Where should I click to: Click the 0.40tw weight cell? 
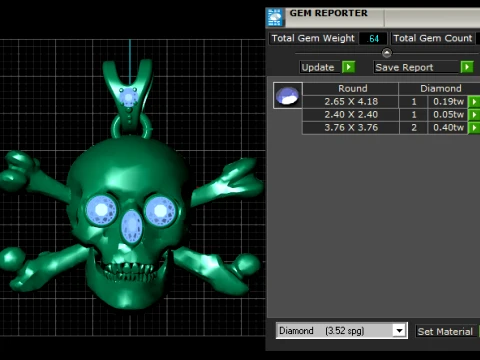[x=448, y=128]
